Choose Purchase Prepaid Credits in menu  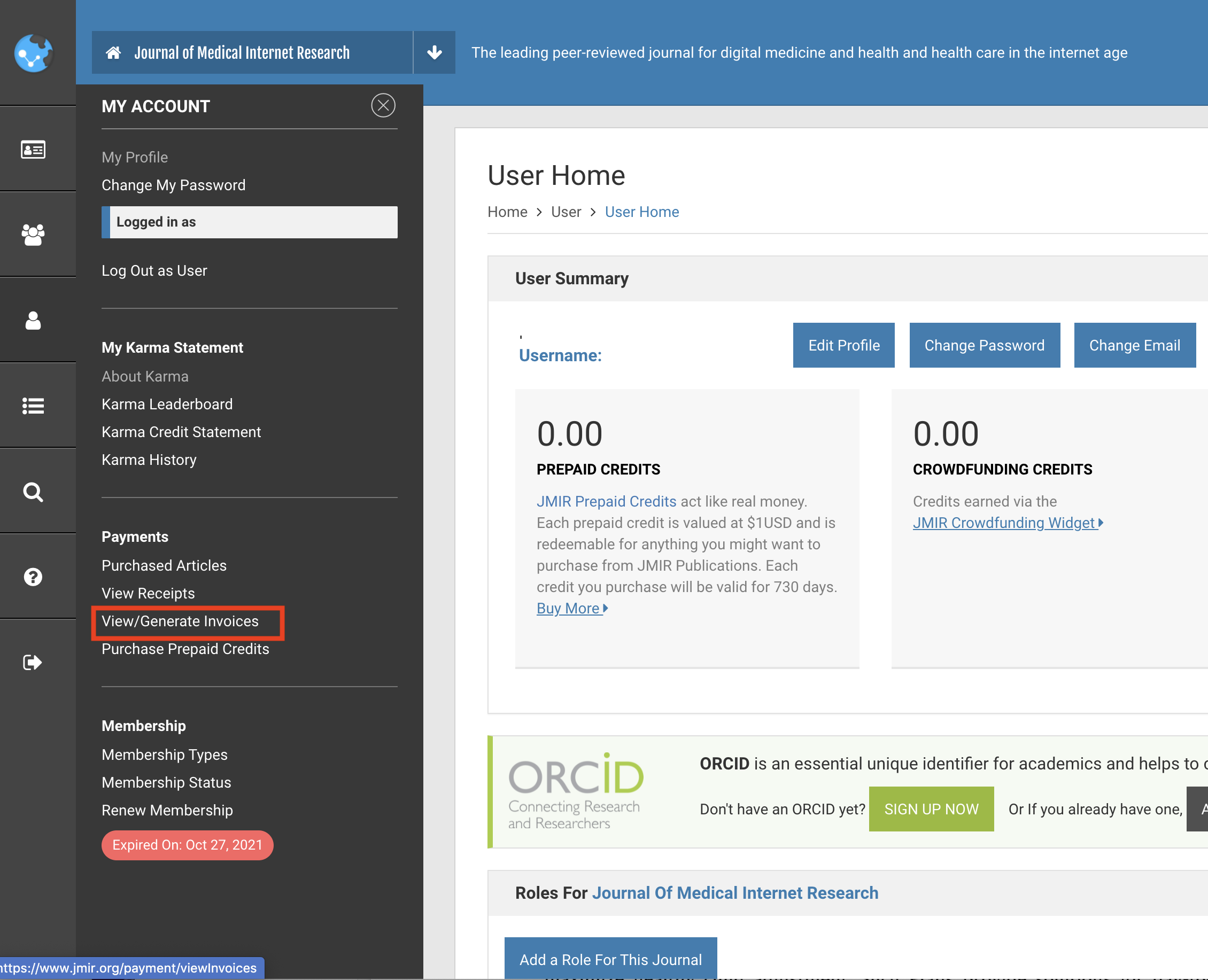pyautogui.click(x=185, y=649)
